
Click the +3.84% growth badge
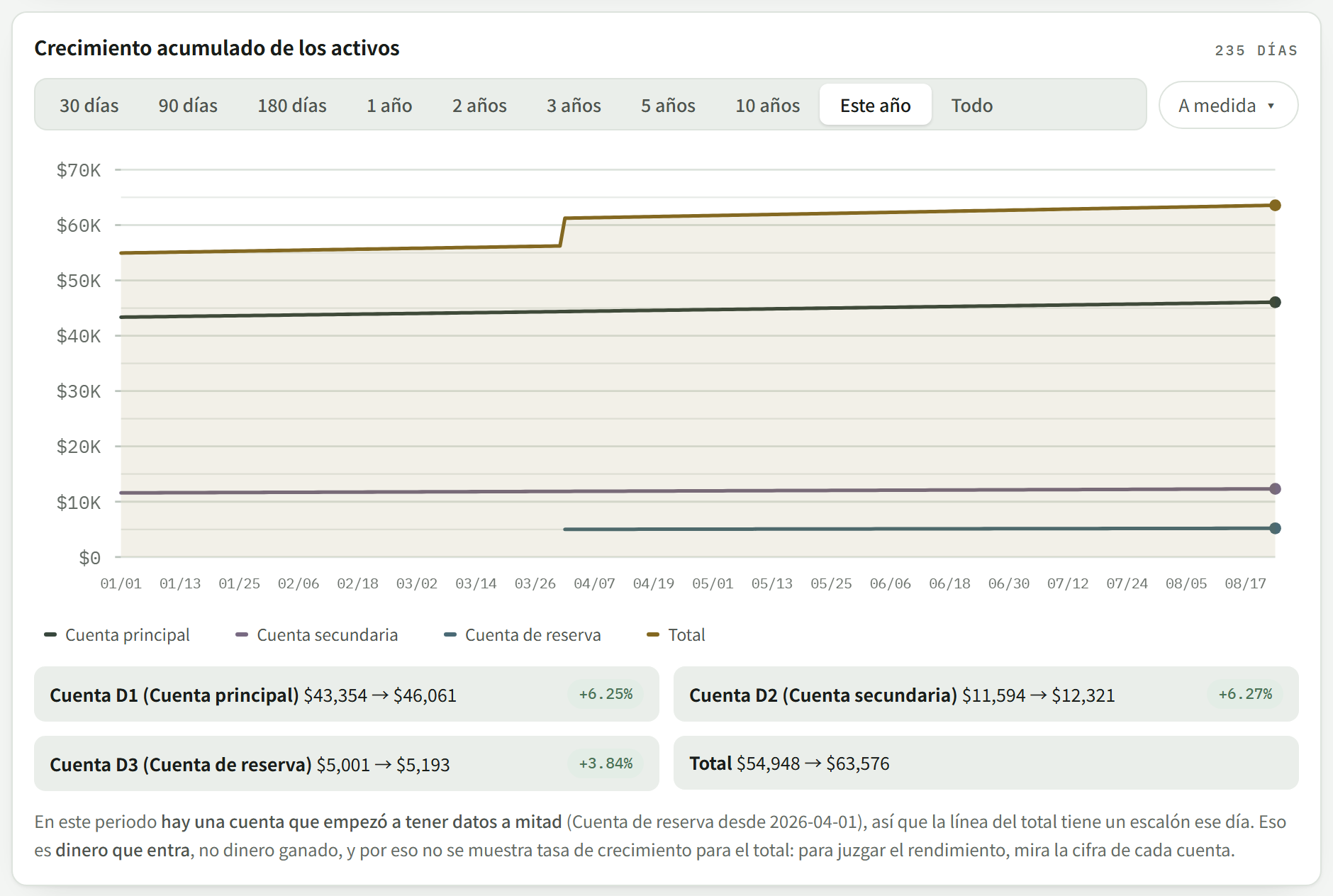coord(606,763)
